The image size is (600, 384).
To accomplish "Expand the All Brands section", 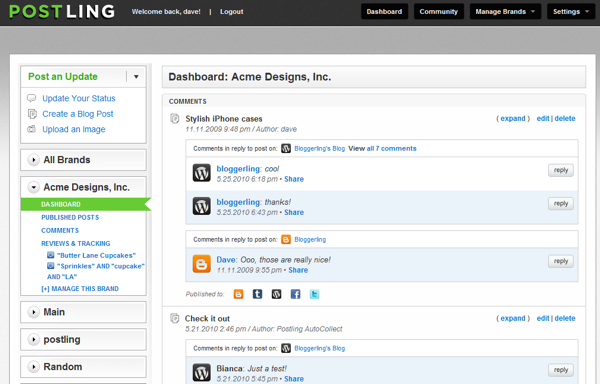I will [34, 159].
